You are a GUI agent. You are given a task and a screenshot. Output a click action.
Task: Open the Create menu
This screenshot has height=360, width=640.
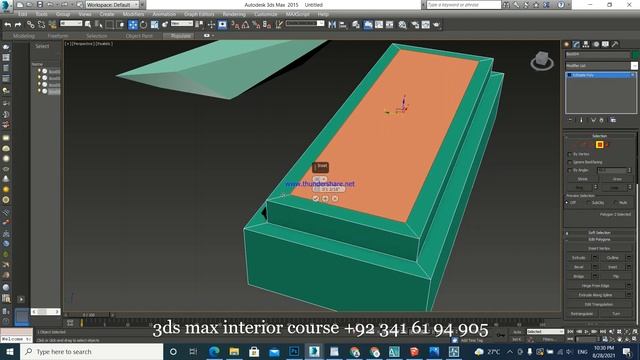[107, 14]
